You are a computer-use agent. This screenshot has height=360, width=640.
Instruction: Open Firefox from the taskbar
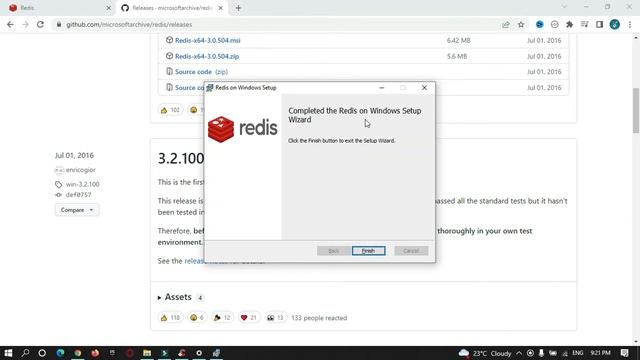click(x=95, y=353)
